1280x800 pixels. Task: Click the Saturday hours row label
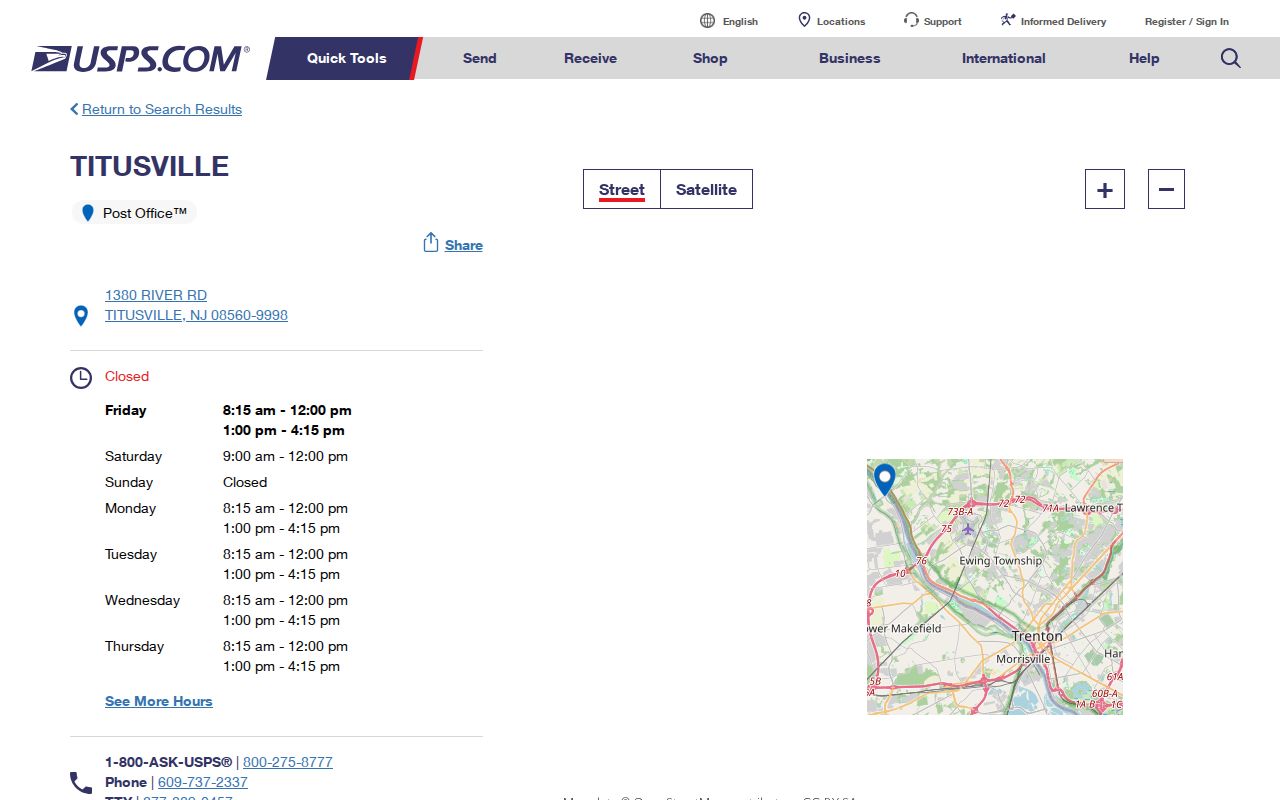pos(133,456)
